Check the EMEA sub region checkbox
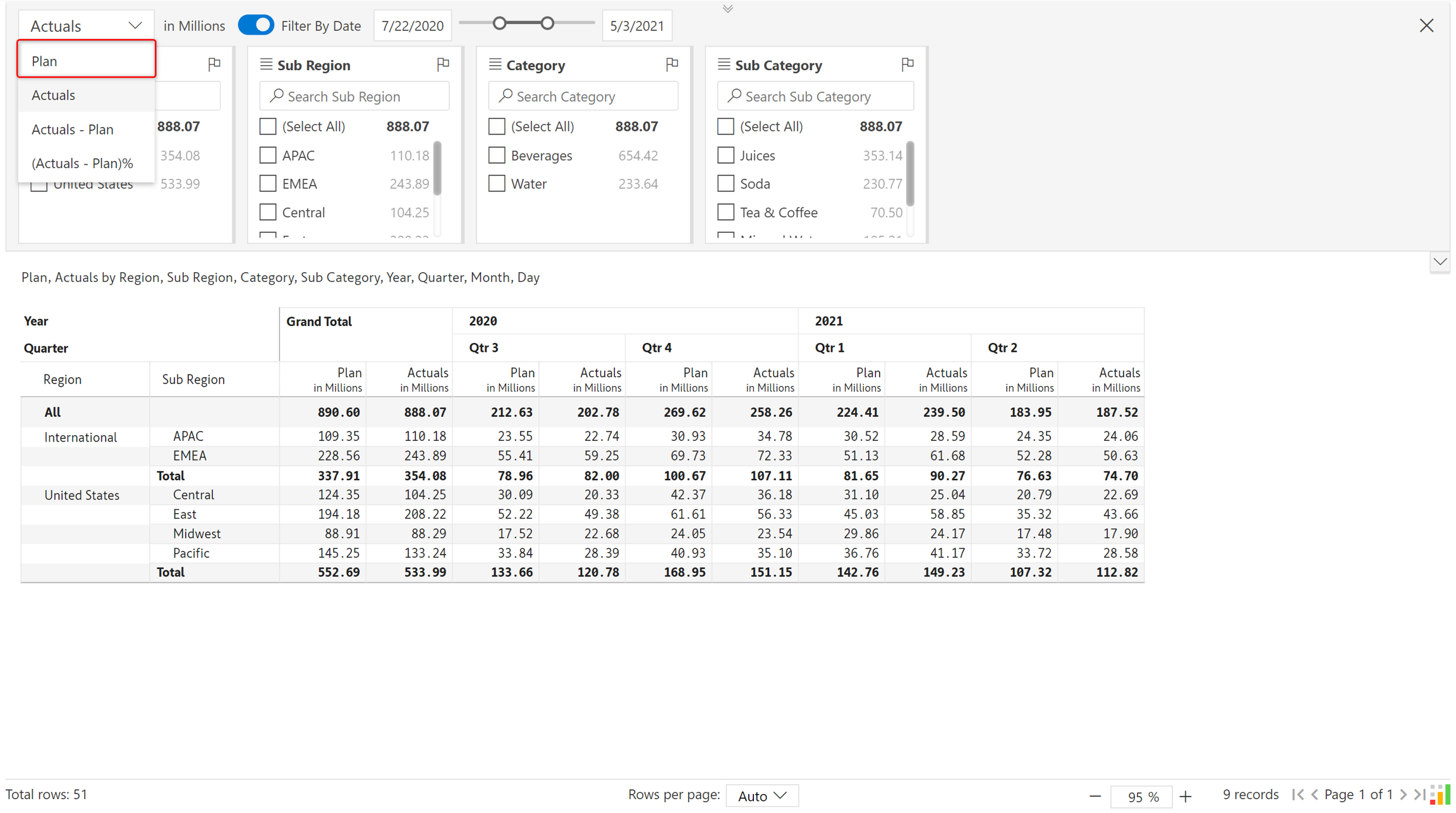Image resolution: width=1456 pixels, height=813 pixels. coord(268,184)
